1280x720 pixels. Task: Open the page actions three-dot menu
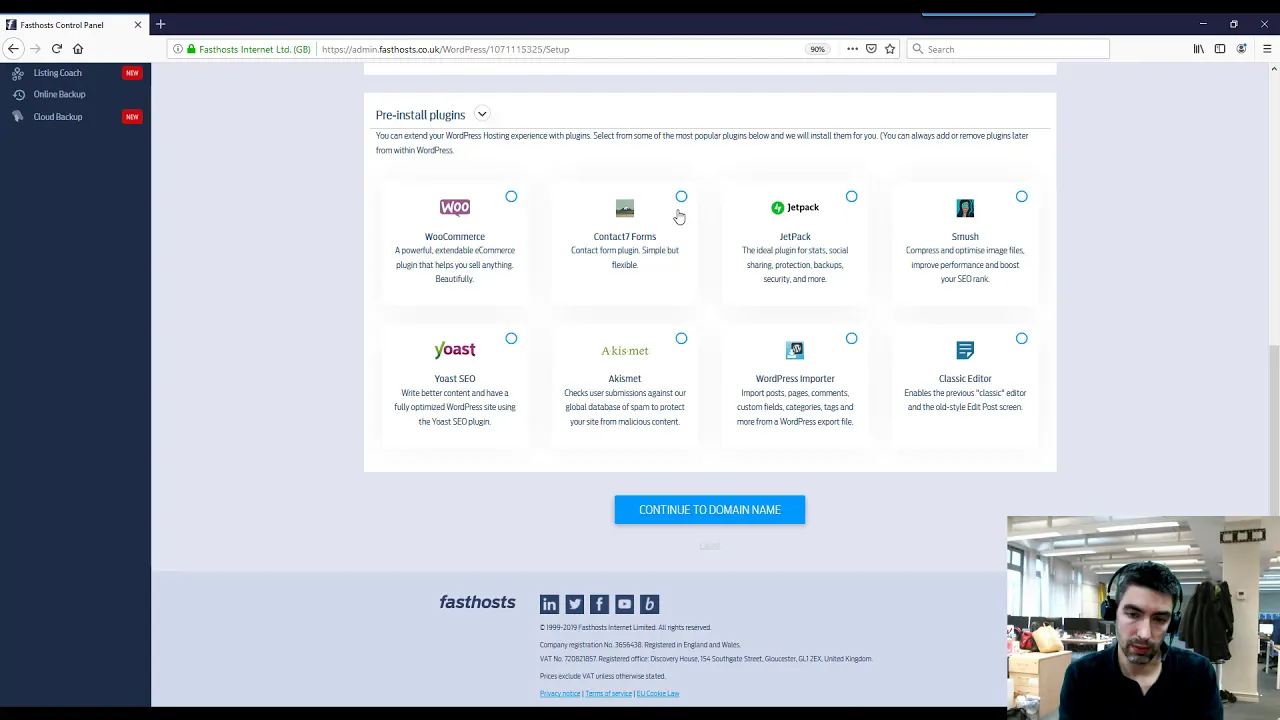[x=852, y=49]
